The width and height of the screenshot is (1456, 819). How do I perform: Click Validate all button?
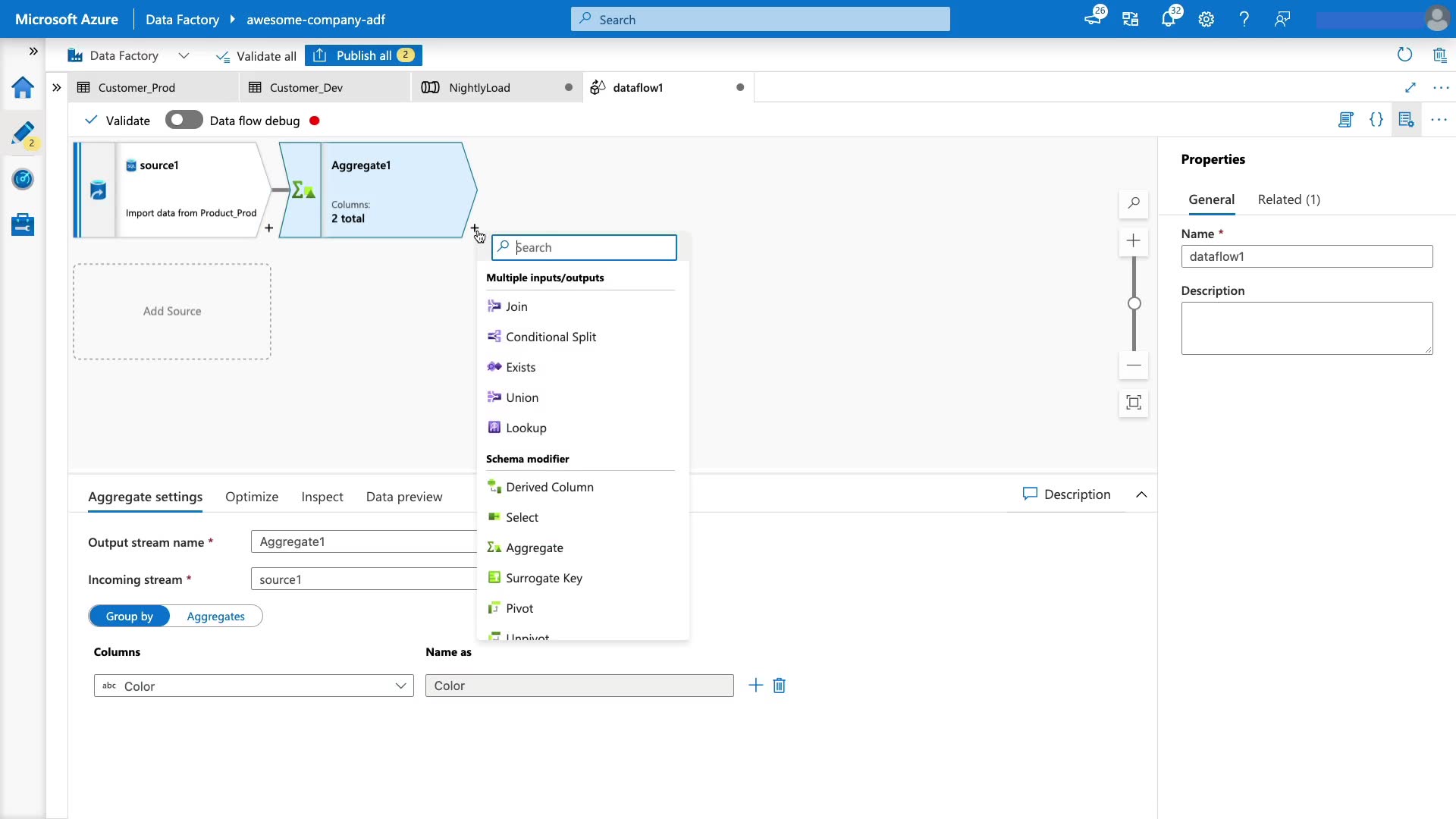tap(256, 56)
